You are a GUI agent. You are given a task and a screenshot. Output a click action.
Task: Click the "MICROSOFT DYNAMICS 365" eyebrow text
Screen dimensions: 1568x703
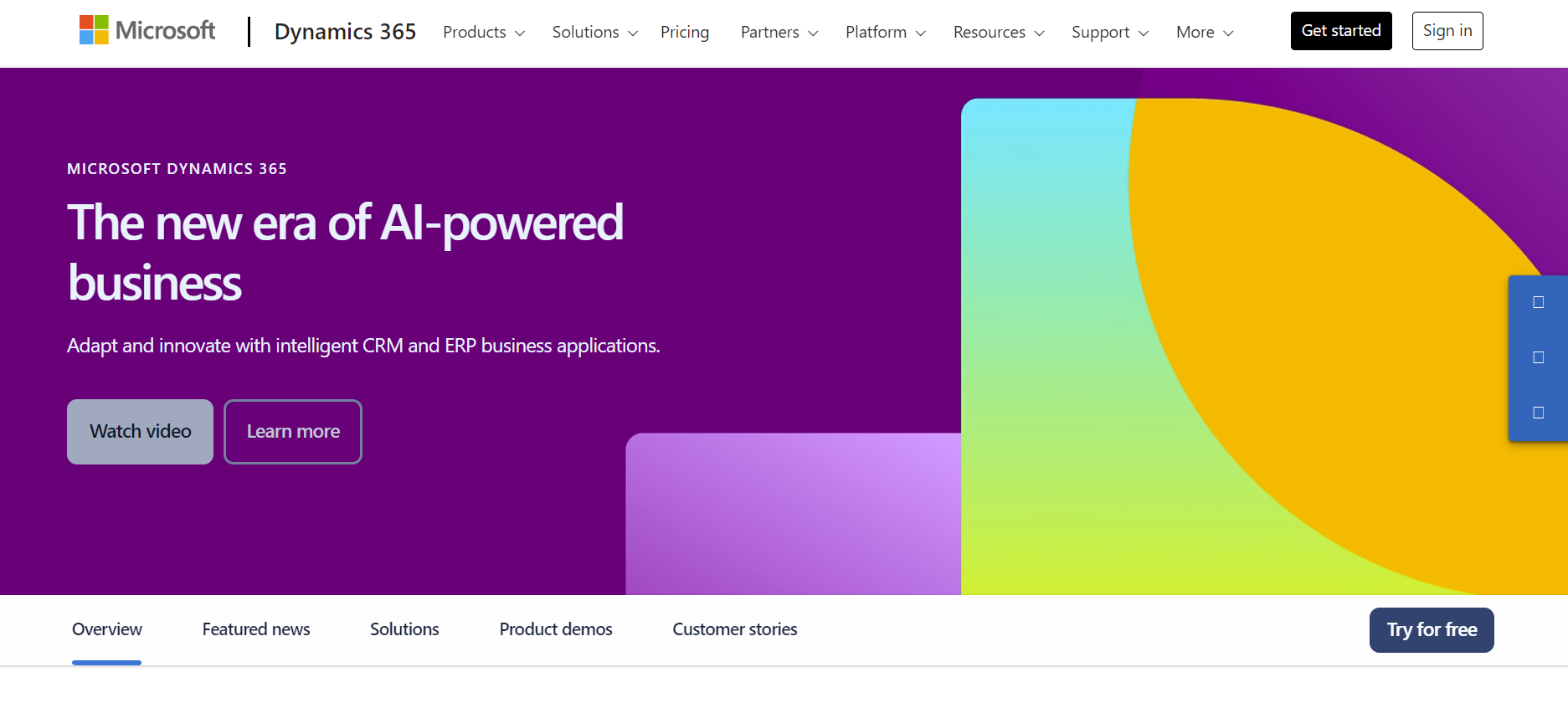177,169
